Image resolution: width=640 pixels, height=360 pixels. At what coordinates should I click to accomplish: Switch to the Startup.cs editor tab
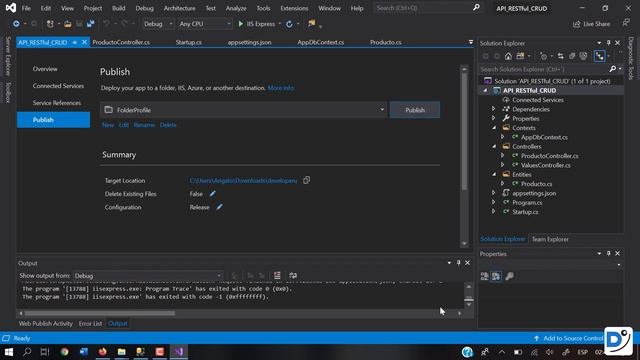coord(189,42)
